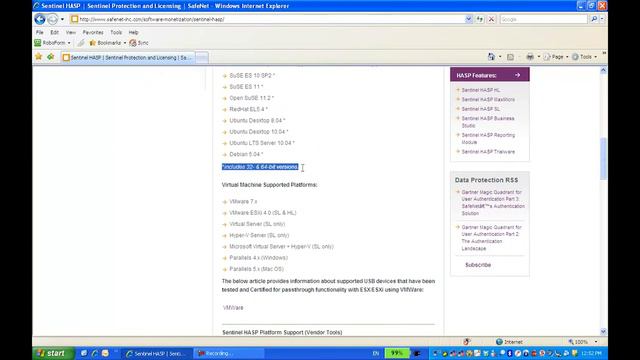Click the Stop loading X button
This screenshot has height=360, width=640.
point(491,19)
